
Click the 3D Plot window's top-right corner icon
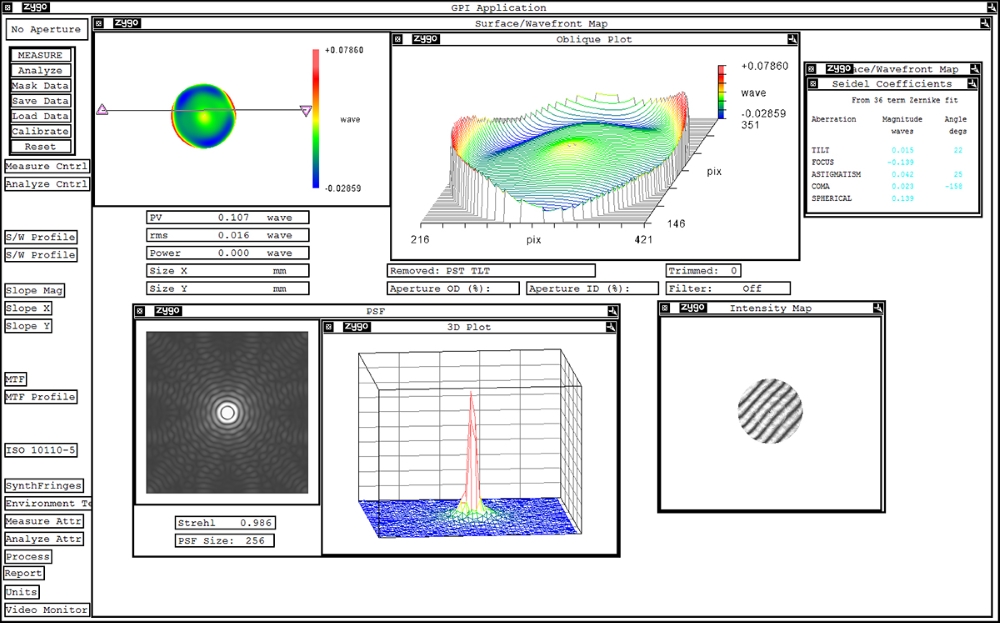[611, 327]
